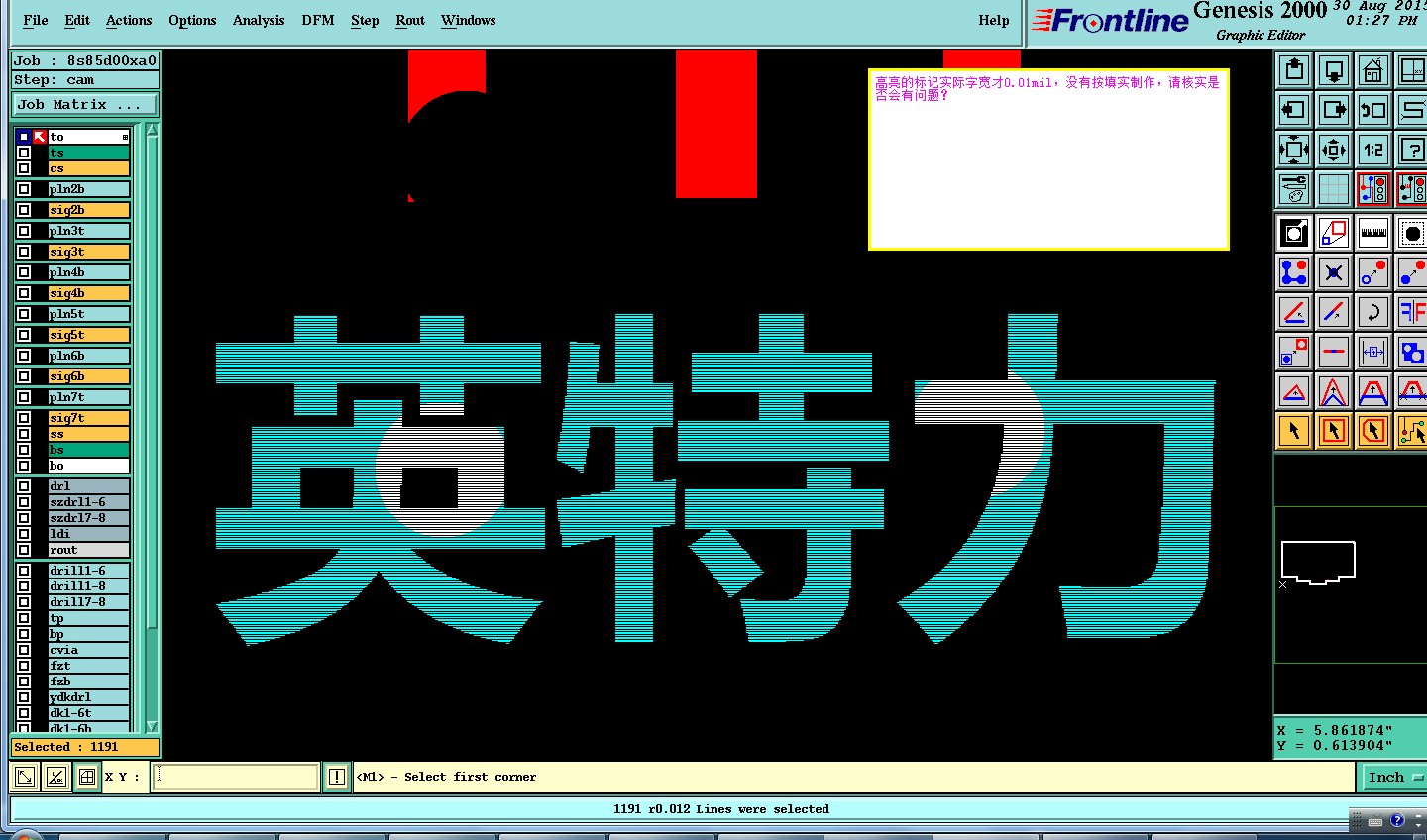Click the pan left view icon

point(1294,110)
